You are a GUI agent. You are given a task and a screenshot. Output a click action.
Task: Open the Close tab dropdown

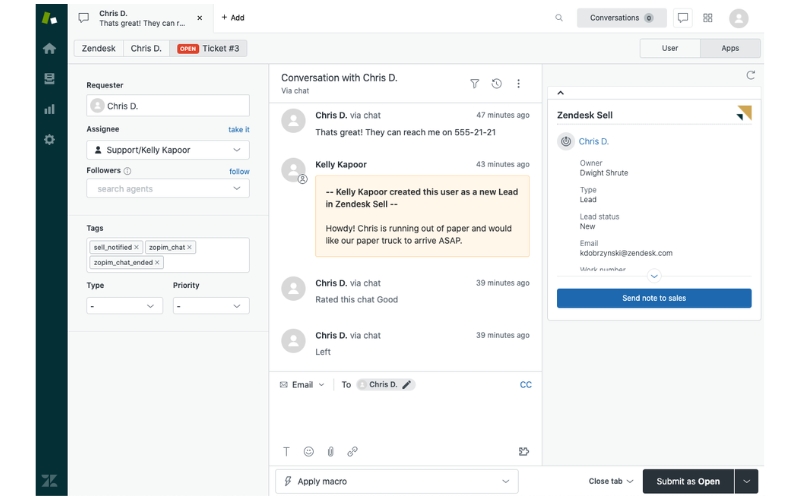(611, 481)
